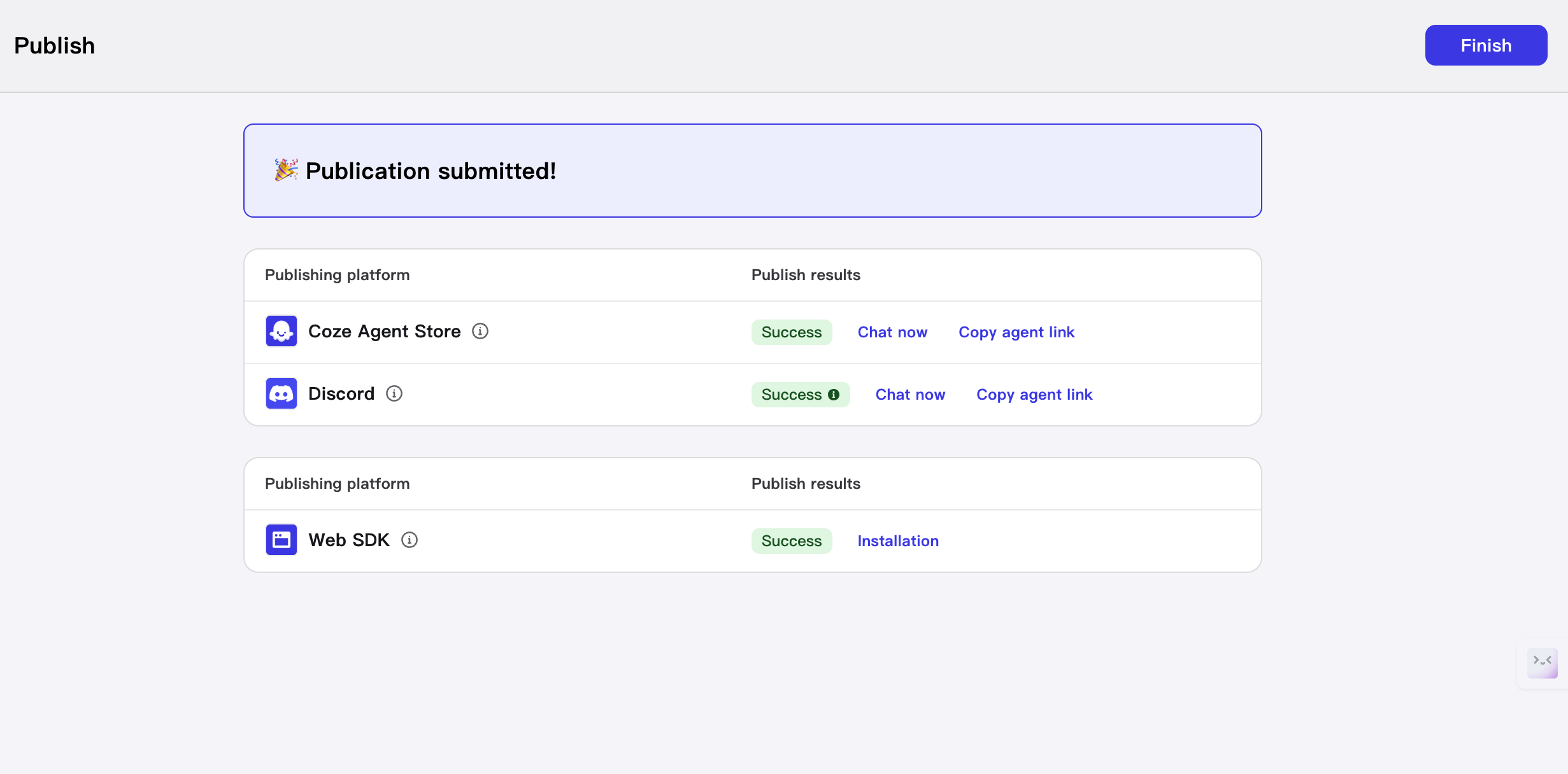Click Chat now for Discord
The image size is (1568, 774).
click(x=910, y=395)
